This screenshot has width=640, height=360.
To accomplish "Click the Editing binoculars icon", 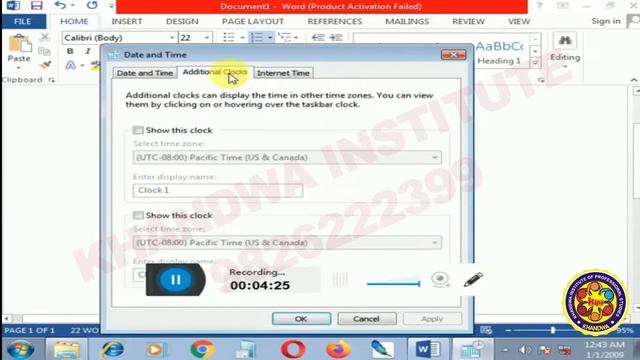I will coord(565,40).
